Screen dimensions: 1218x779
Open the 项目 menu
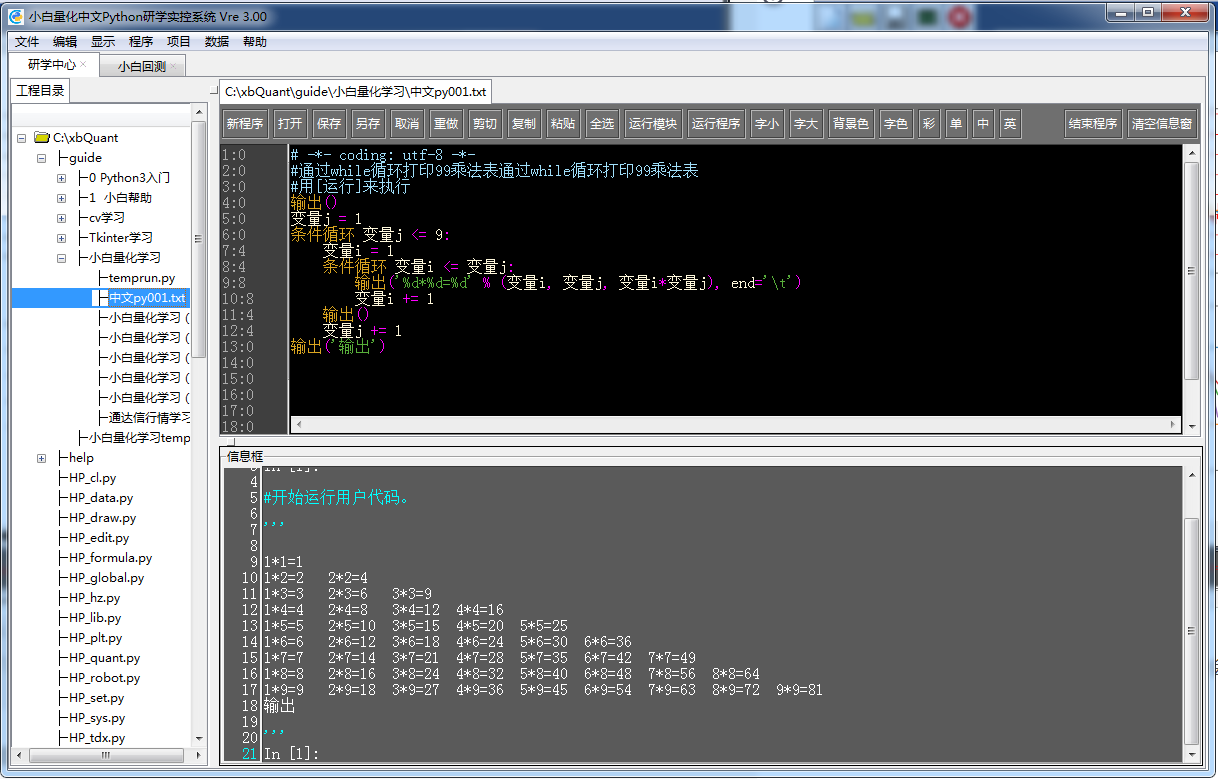179,42
